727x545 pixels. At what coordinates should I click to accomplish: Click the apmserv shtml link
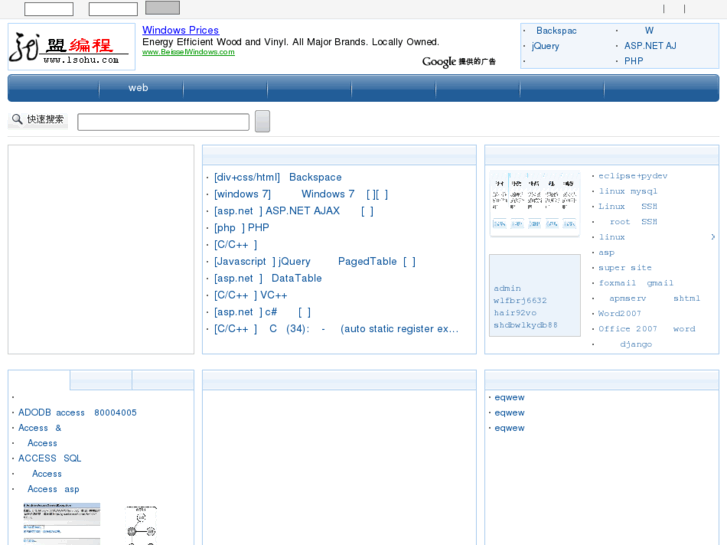coord(655,298)
